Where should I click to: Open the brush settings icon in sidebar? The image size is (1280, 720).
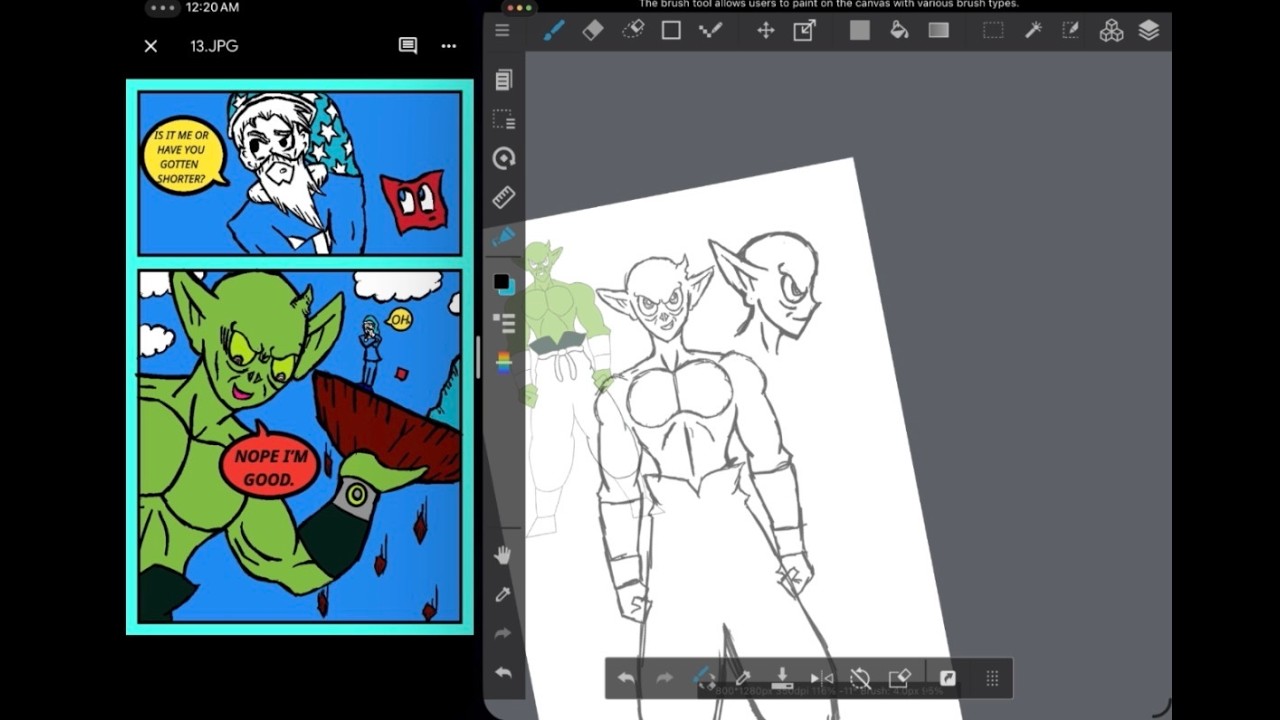tap(504, 237)
